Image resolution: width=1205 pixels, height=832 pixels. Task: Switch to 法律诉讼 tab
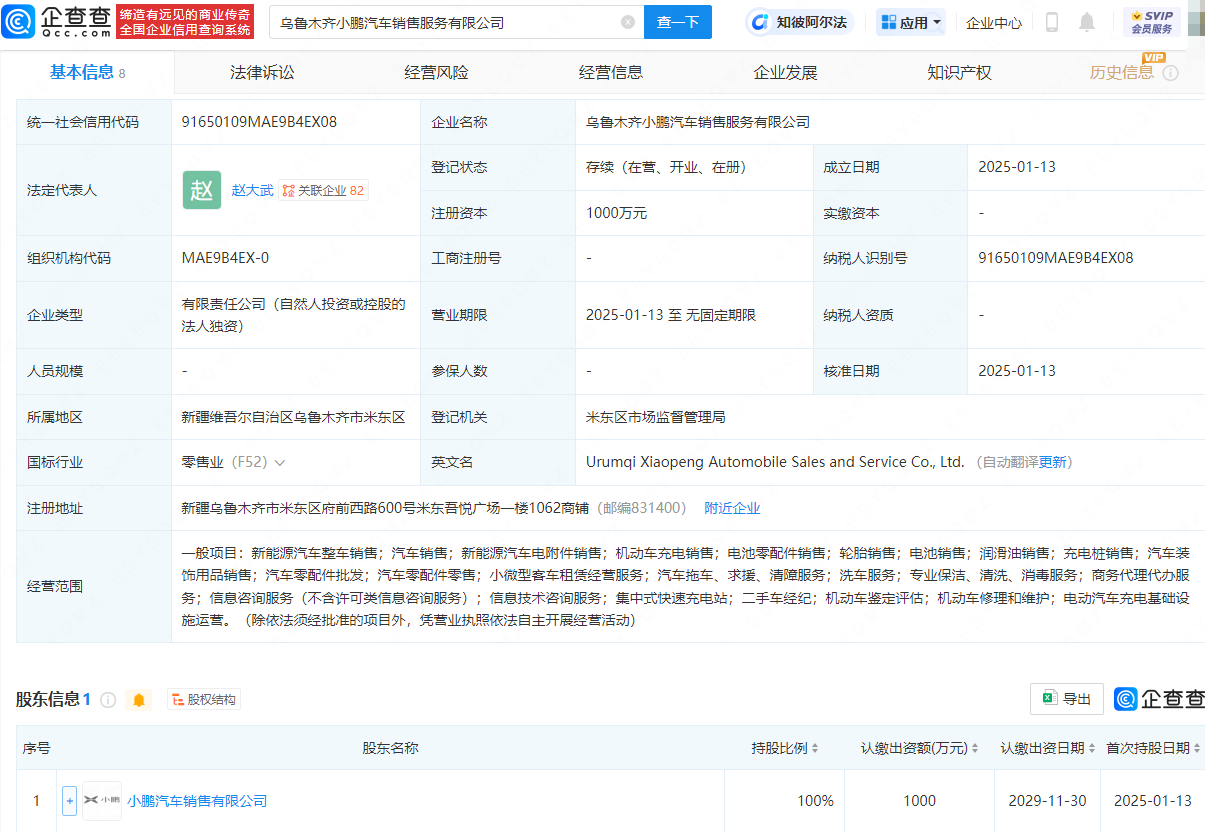pos(262,72)
